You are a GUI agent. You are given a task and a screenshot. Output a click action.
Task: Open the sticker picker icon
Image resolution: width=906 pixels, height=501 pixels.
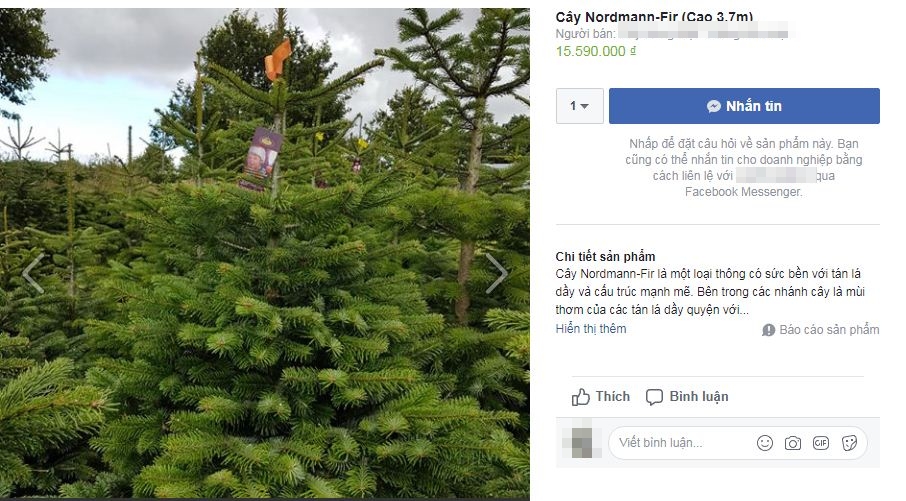[x=849, y=443]
